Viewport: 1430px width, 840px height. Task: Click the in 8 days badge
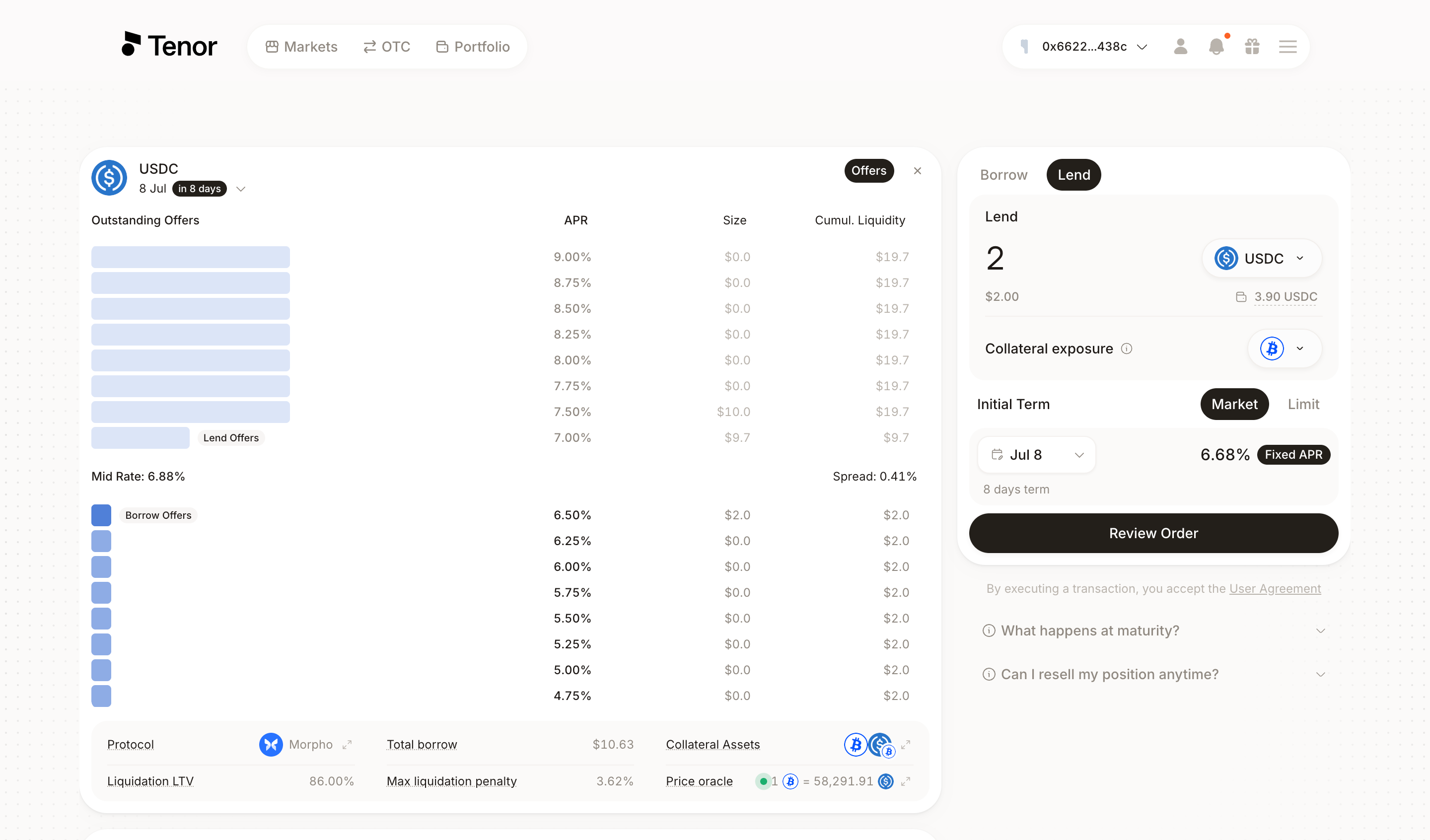[199, 189]
